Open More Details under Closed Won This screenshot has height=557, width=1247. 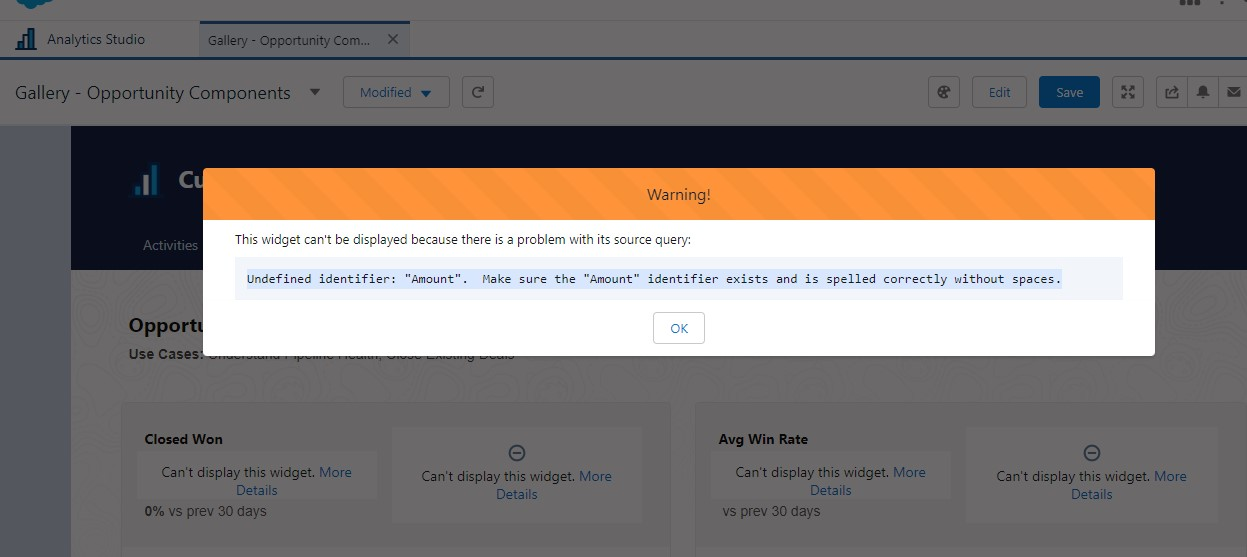[x=294, y=481]
